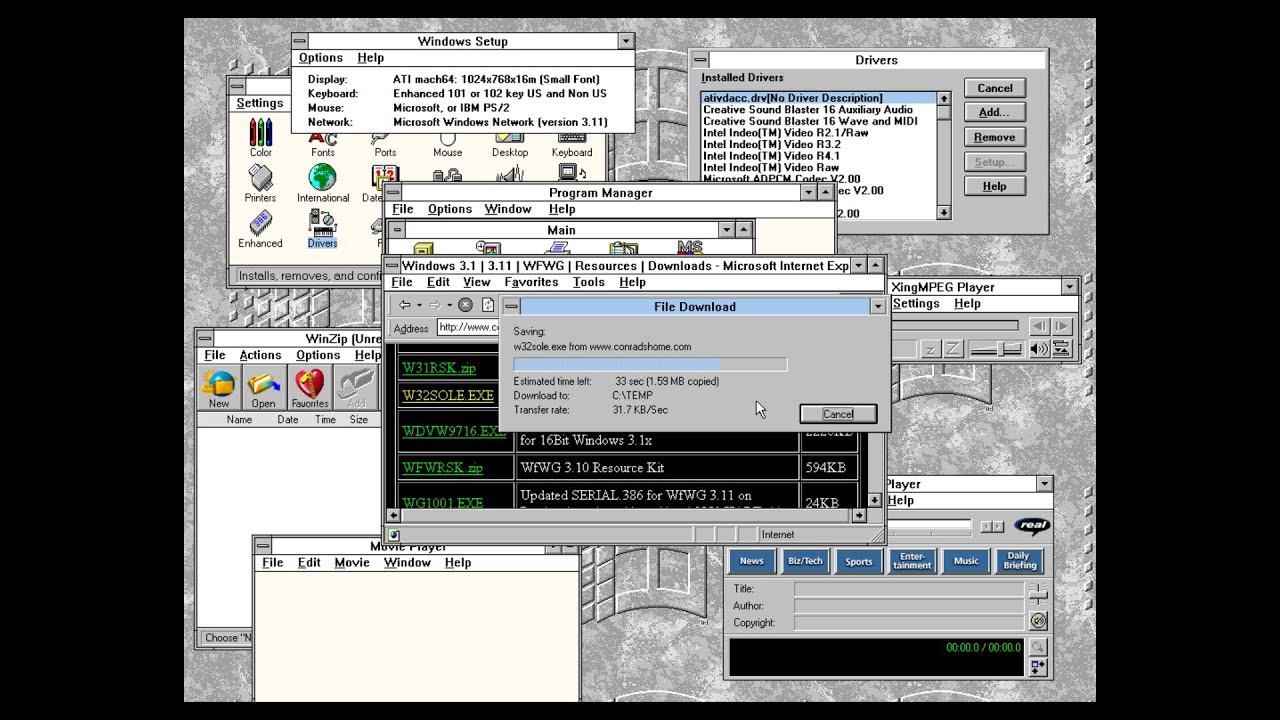This screenshot has width=1280, height=720.
Task: Open Favorites menu in Internet Explorer
Action: [x=531, y=283]
